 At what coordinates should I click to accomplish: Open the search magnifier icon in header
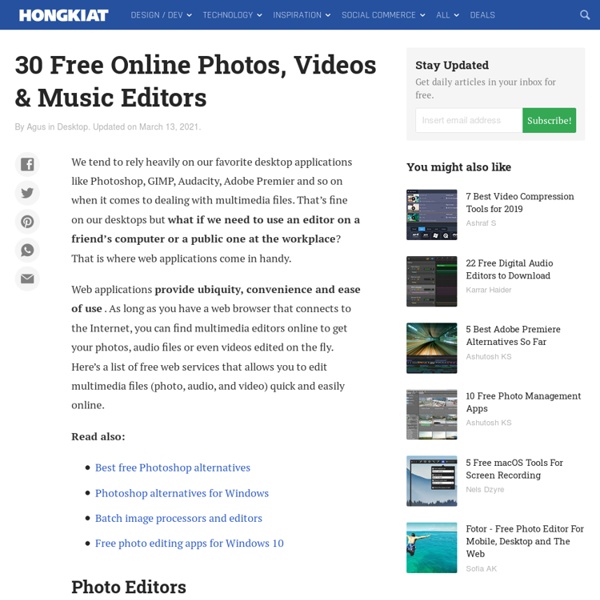pyautogui.click(x=584, y=15)
